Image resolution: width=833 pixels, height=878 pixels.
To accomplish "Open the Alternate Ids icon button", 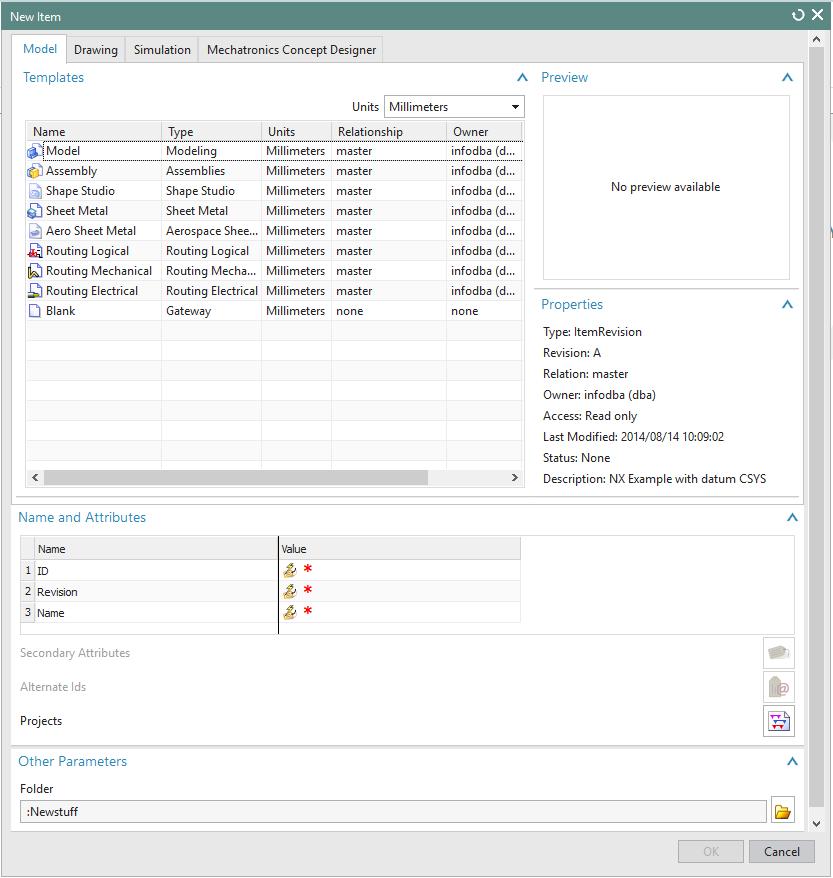I will click(779, 687).
